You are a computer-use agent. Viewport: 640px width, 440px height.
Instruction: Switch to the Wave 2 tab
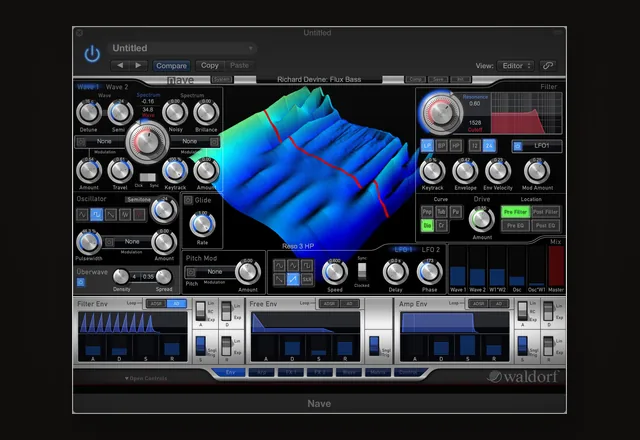tap(117, 87)
